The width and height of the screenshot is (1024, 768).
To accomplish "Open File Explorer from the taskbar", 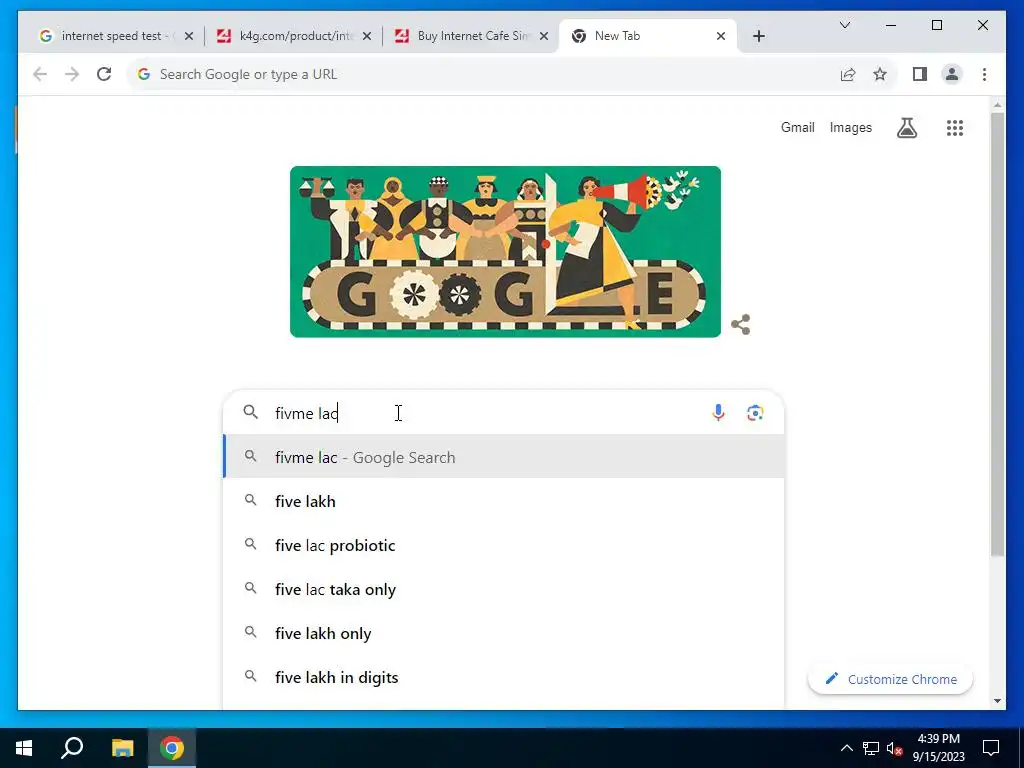I will click(x=122, y=748).
